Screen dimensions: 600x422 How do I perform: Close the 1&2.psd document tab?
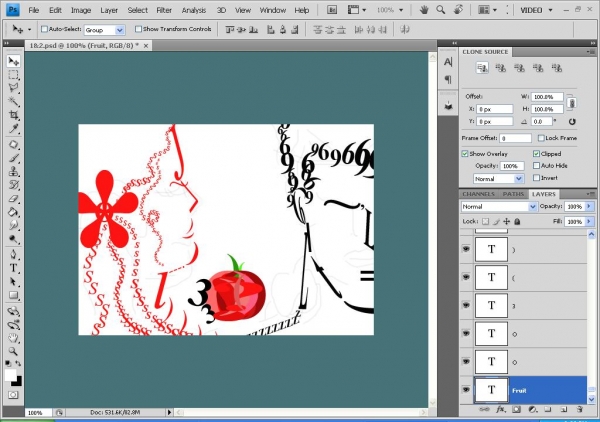click(146, 46)
